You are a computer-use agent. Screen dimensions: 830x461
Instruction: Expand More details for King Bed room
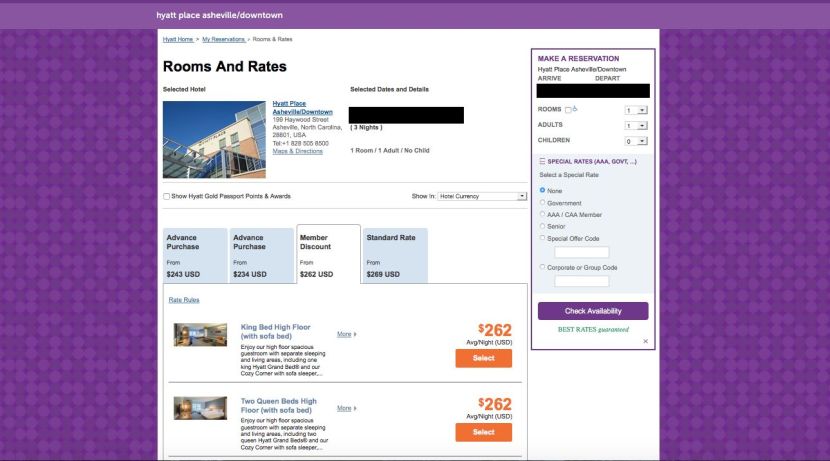(346, 334)
